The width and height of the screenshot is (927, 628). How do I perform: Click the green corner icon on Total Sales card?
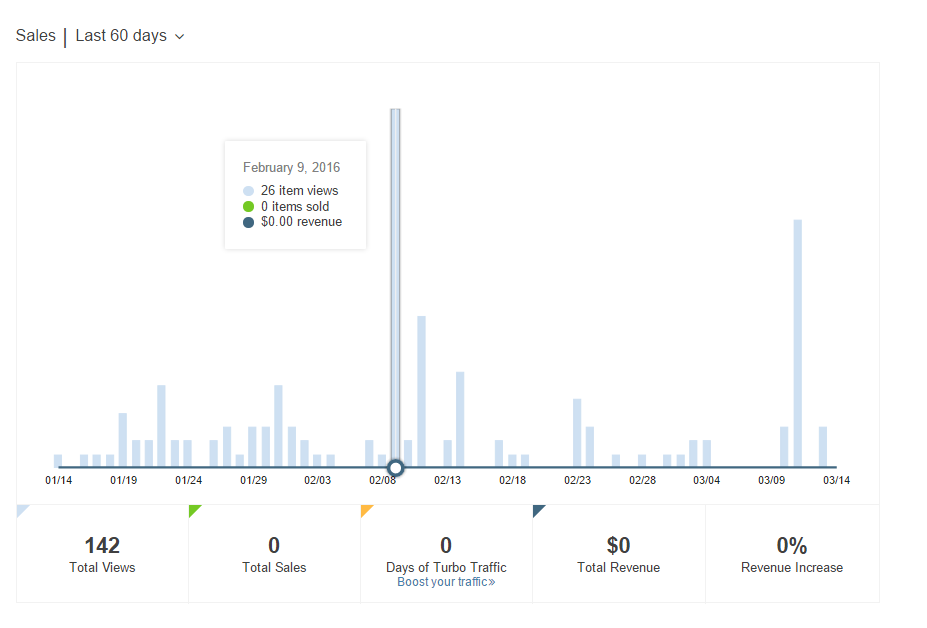pos(194,512)
